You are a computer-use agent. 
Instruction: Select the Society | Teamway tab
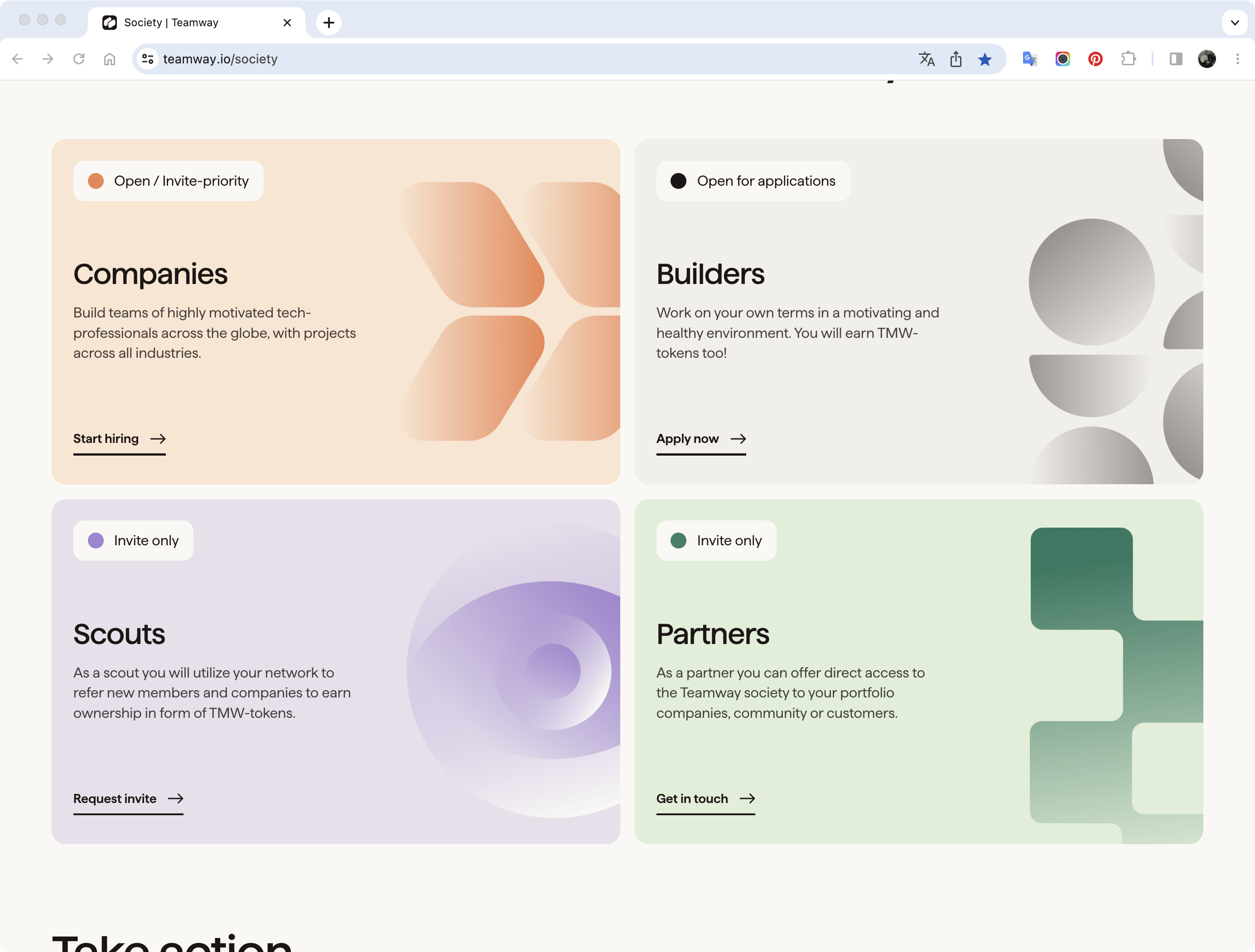187,23
